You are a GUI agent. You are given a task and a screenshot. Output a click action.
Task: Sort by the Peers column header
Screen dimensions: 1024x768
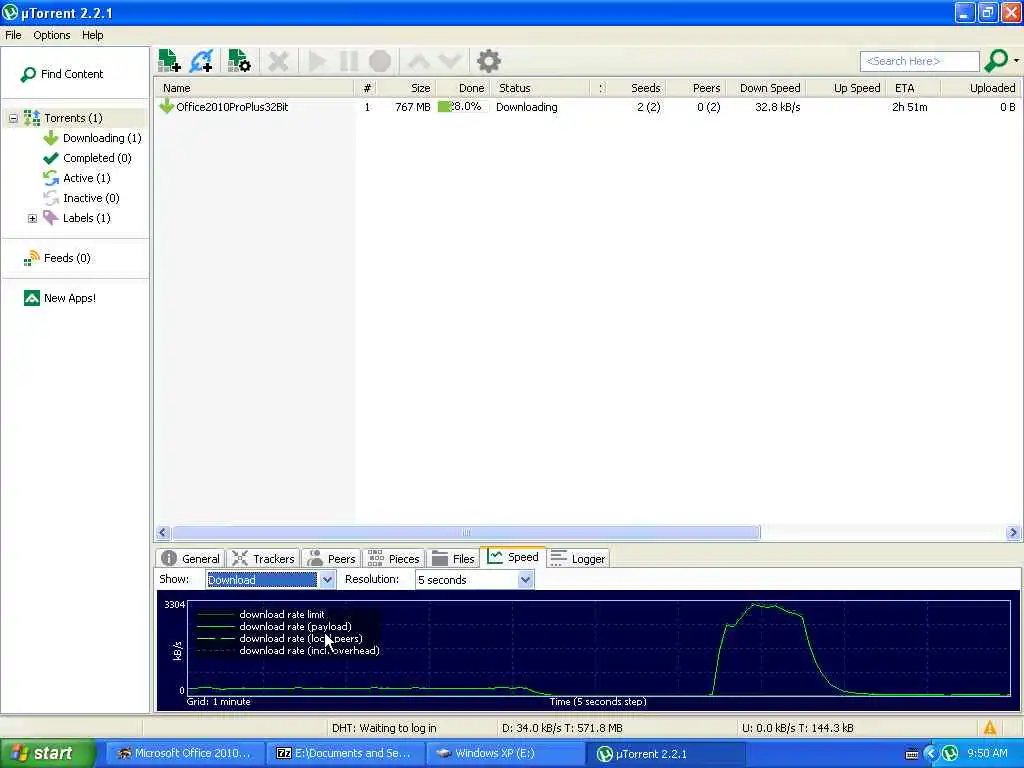tap(696, 88)
